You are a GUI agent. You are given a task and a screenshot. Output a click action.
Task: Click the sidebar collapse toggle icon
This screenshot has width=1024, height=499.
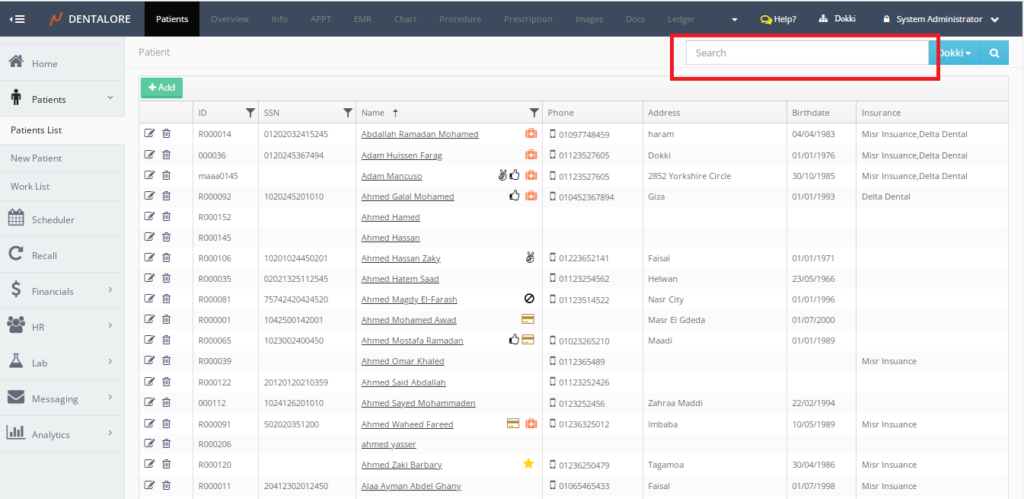pos(20,19)
